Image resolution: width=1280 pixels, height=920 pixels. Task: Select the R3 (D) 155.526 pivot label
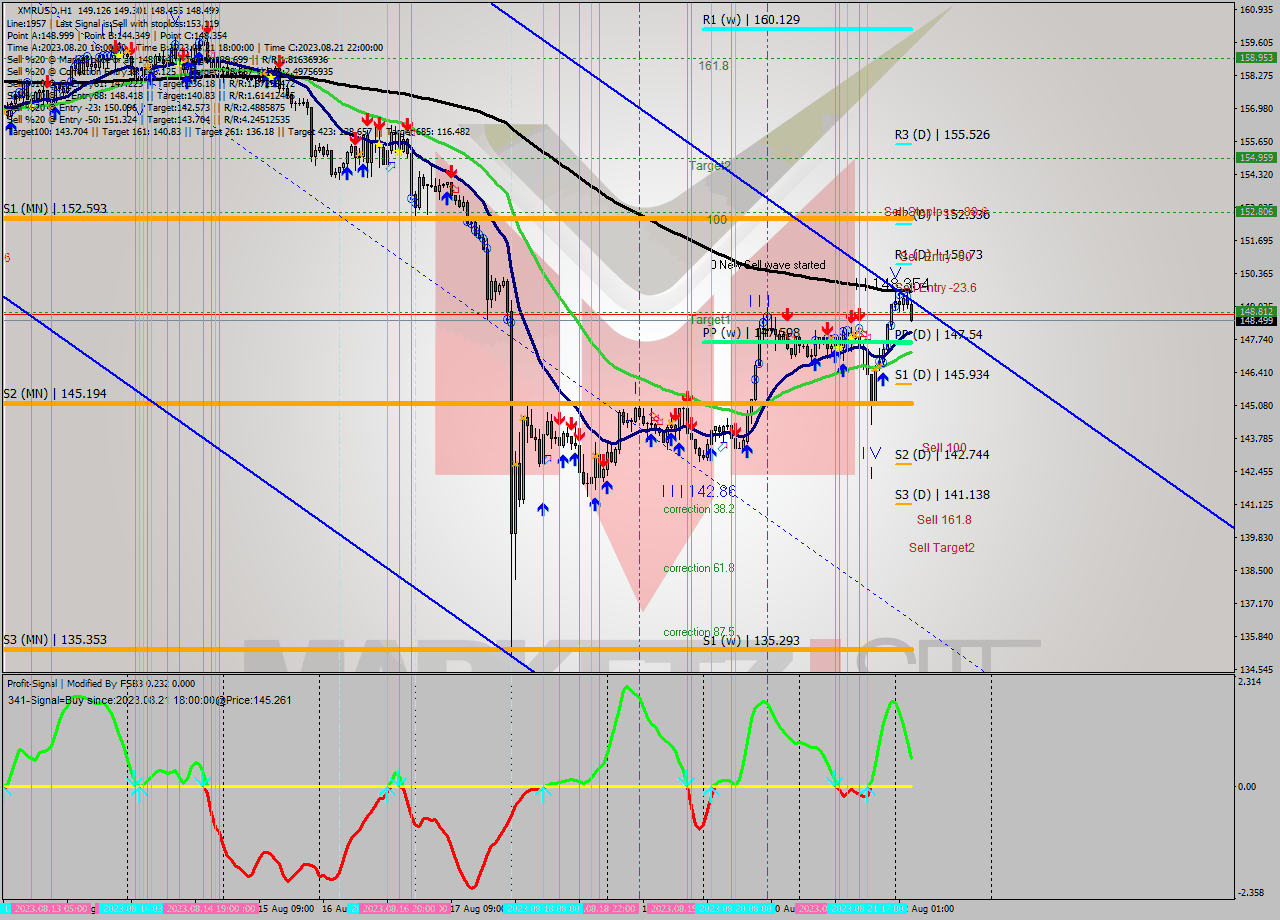pyautogui.click(x=942, y=134)
